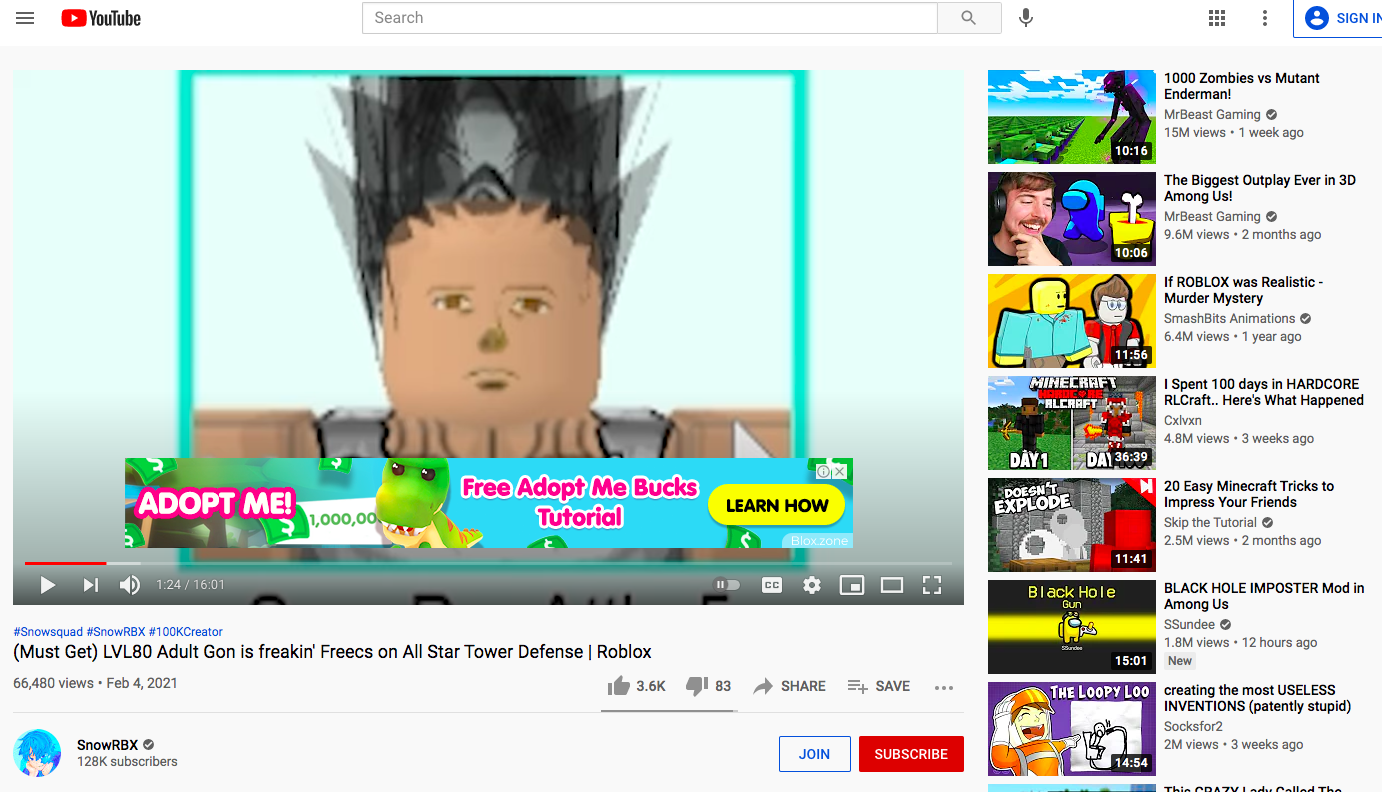
Task: Open title 'I Spent 100 days in HARDCORE'
Action: (1264, 392)
